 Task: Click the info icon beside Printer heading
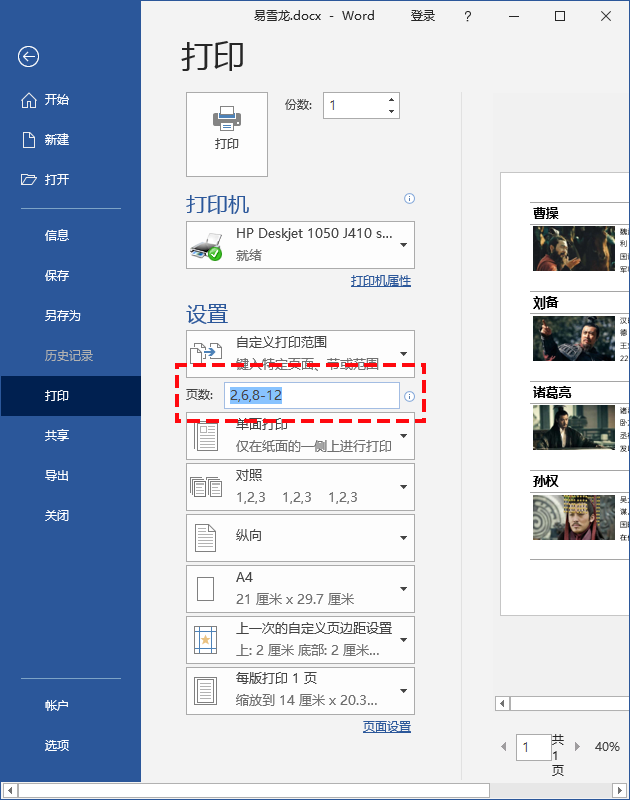coord(409,199)
